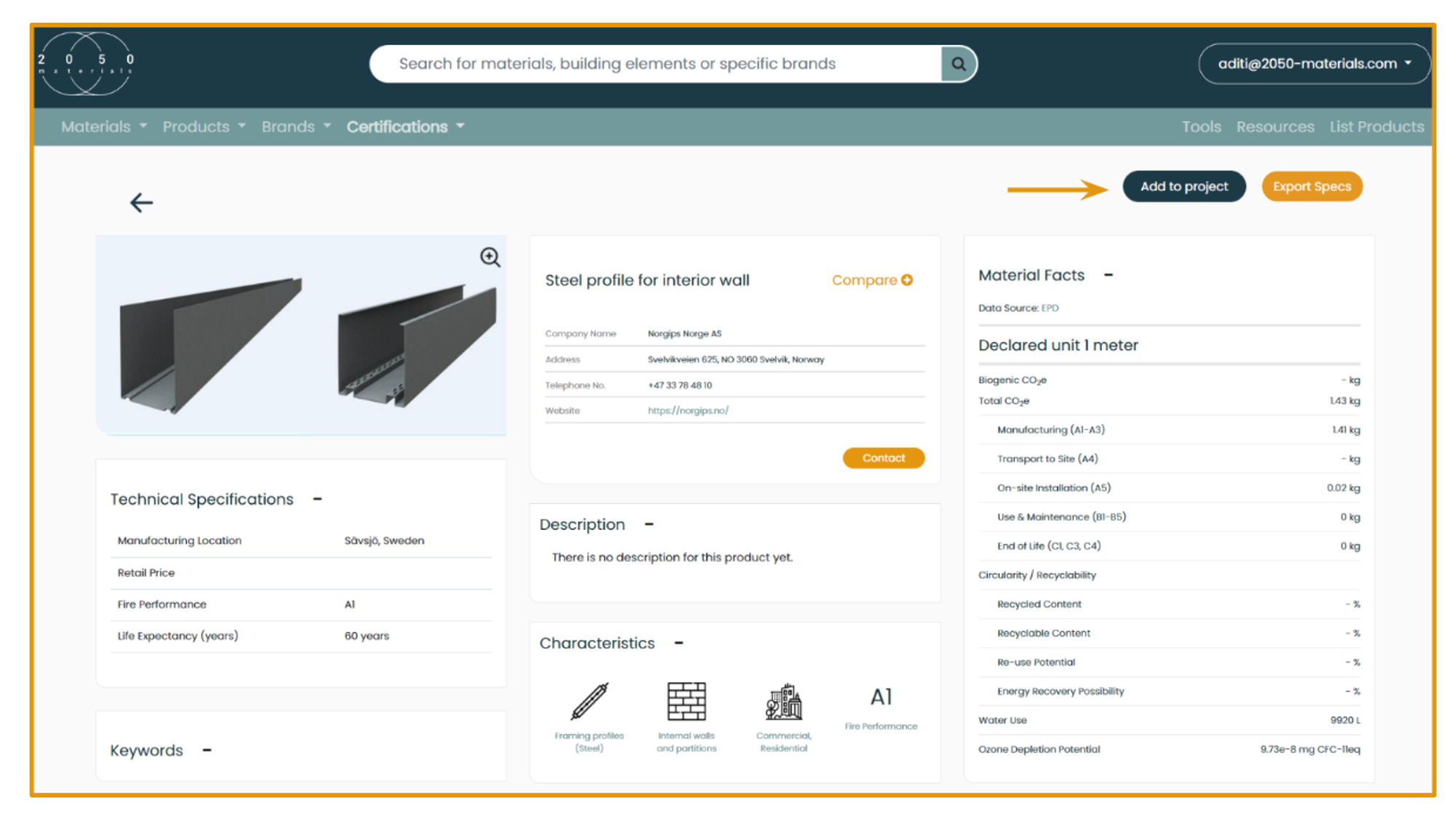Click the A1 Fire Performance icon
The width and height of the screenshot is (1456, 824).
click(x=881, y=697)
